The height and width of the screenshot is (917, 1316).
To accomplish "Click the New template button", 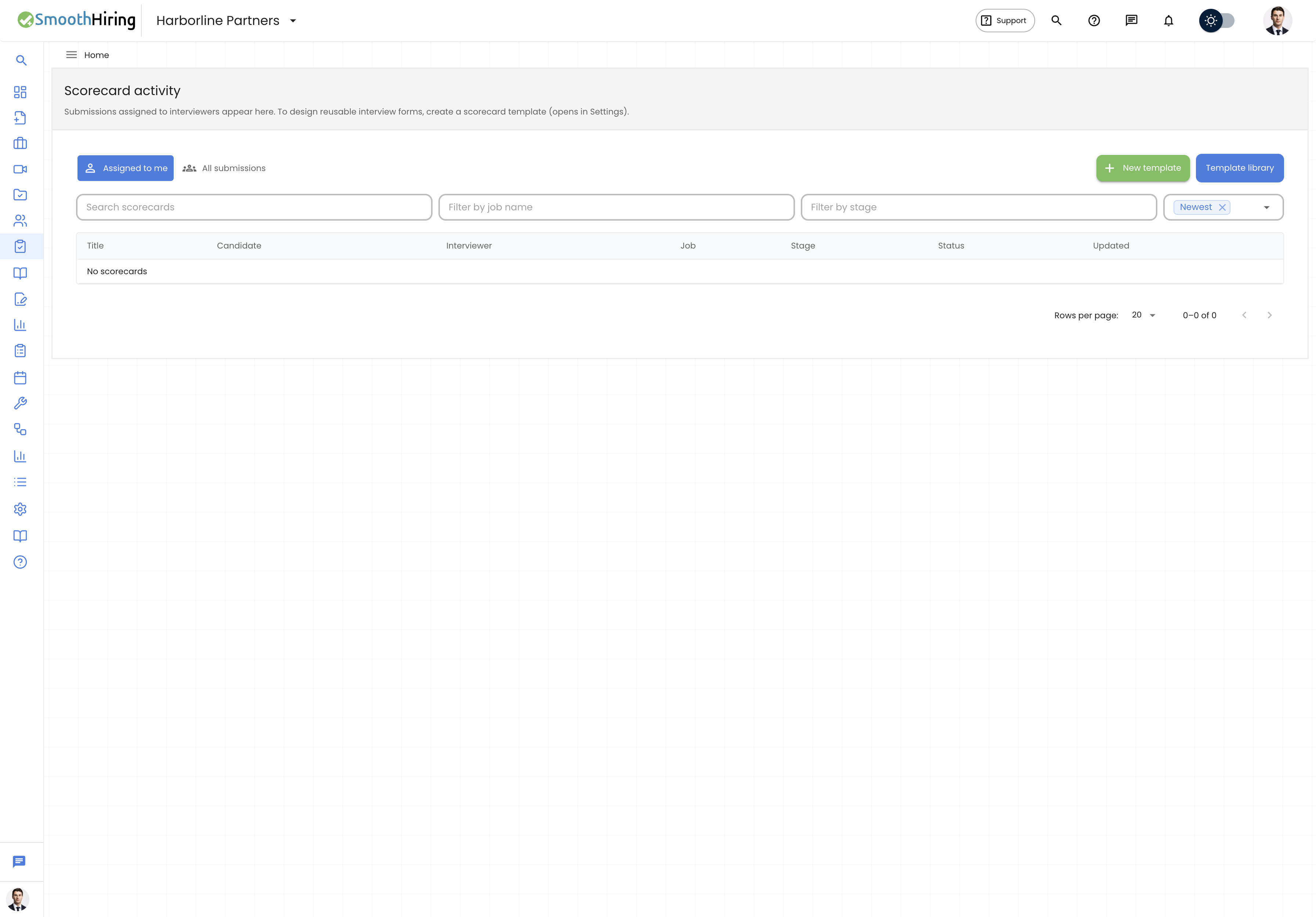I will coord(1143,168).
